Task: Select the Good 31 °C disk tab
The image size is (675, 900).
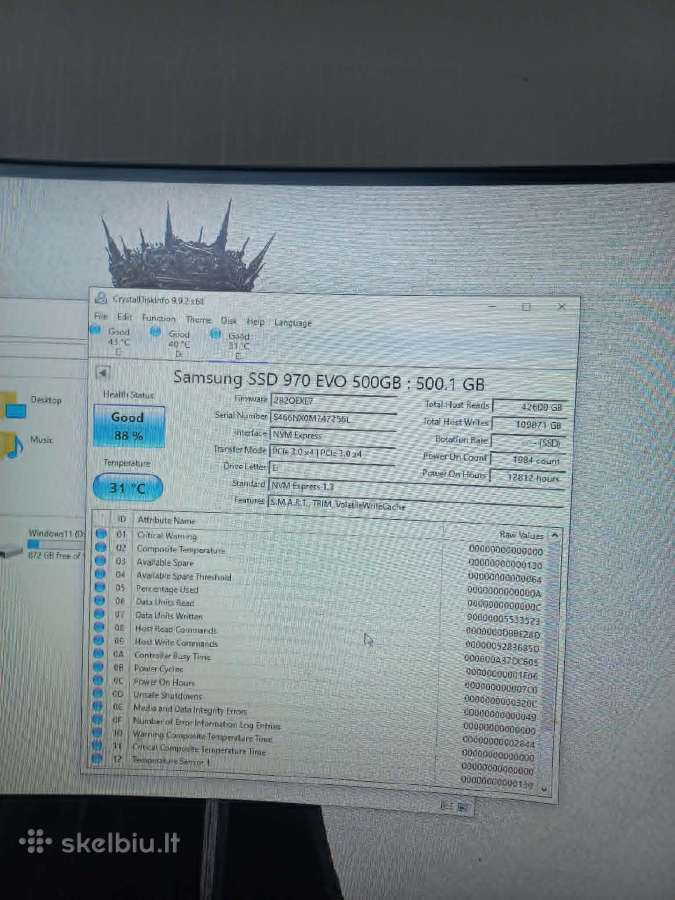Action: coord(232,345)
